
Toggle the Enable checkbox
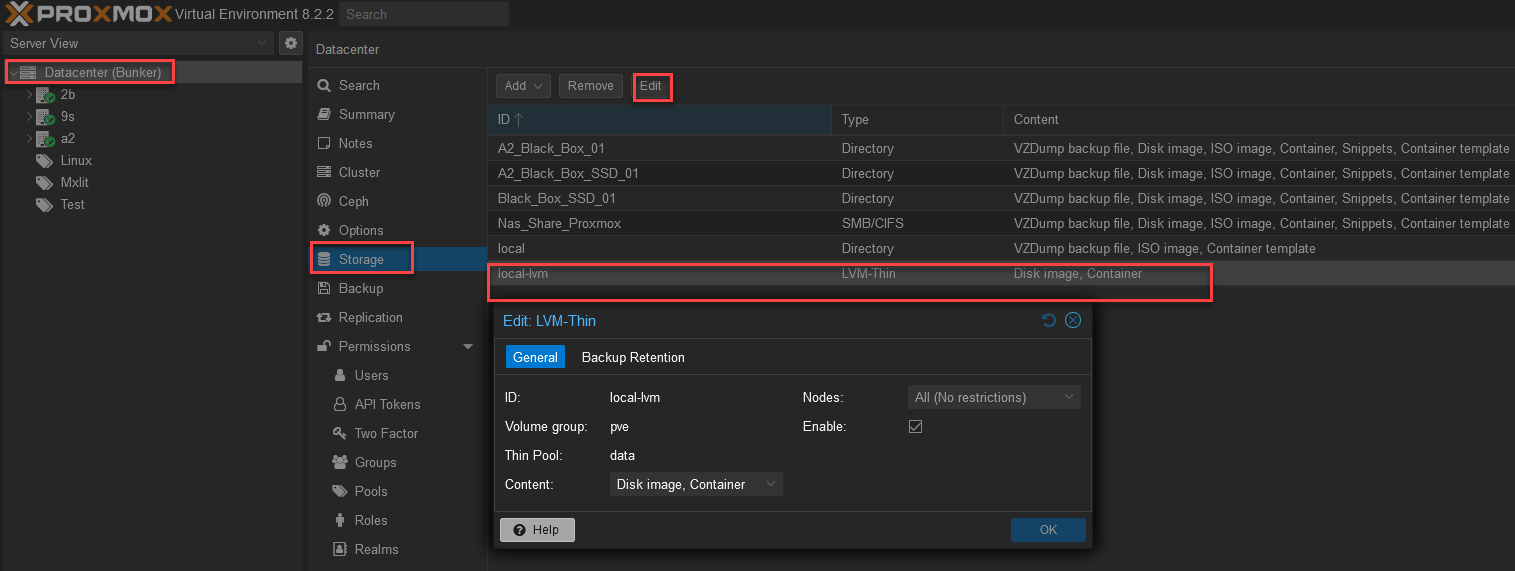point(915,426)
